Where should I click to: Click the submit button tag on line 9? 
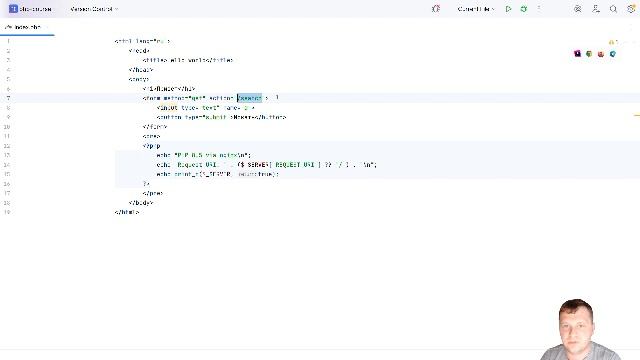click(221, 118)
